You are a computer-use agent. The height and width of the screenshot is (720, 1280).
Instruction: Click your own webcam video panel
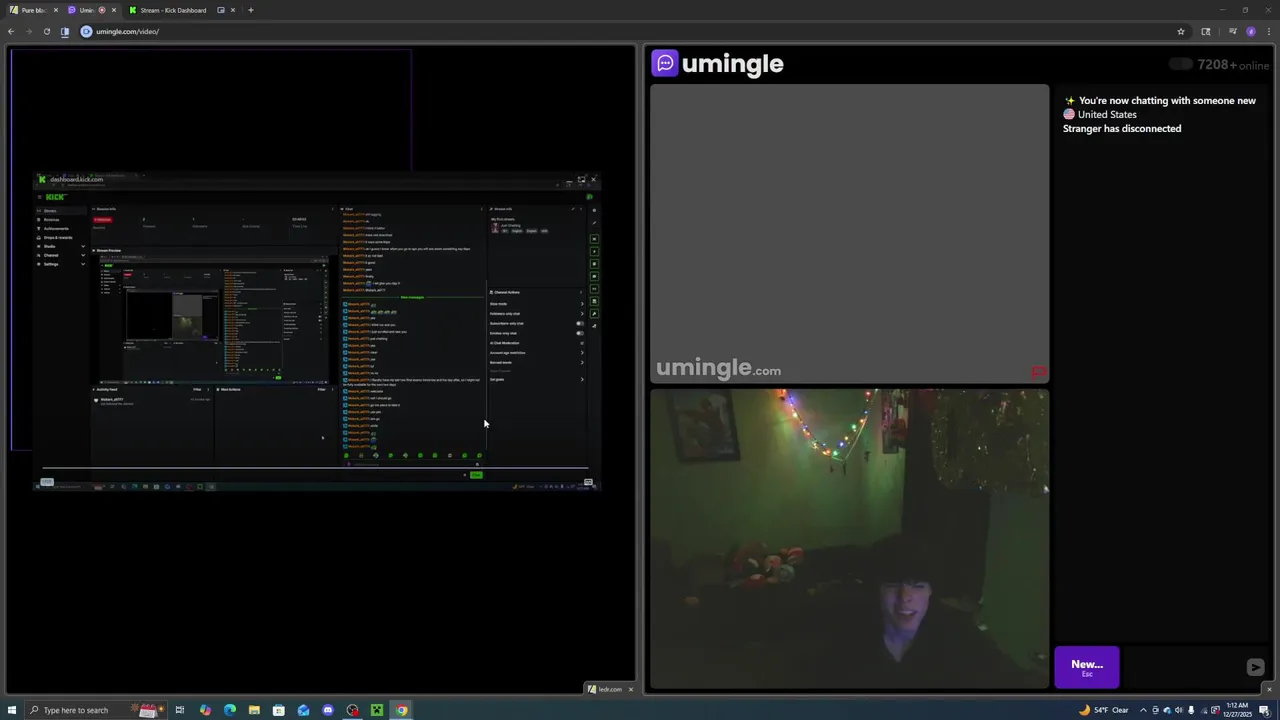click(849, 539)
